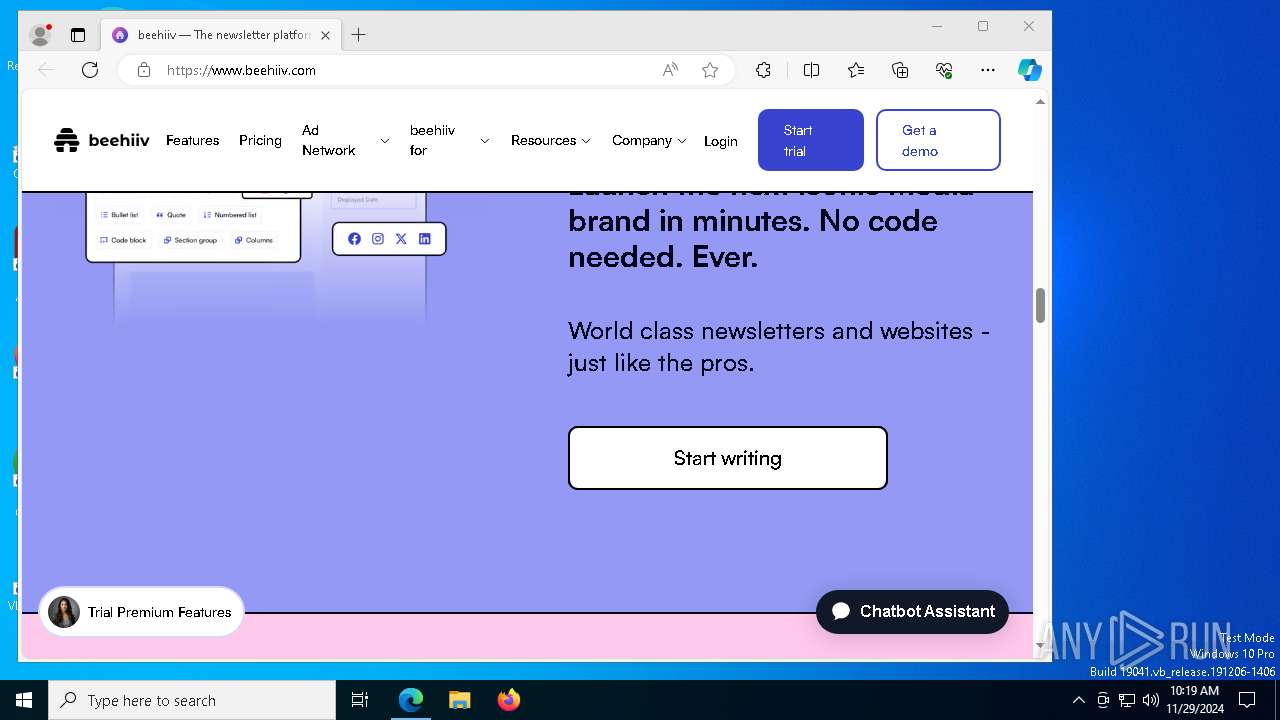This screenshot has width=1280, height=720.
Task: Select the Bullet list block option
Action: [120, 215]
